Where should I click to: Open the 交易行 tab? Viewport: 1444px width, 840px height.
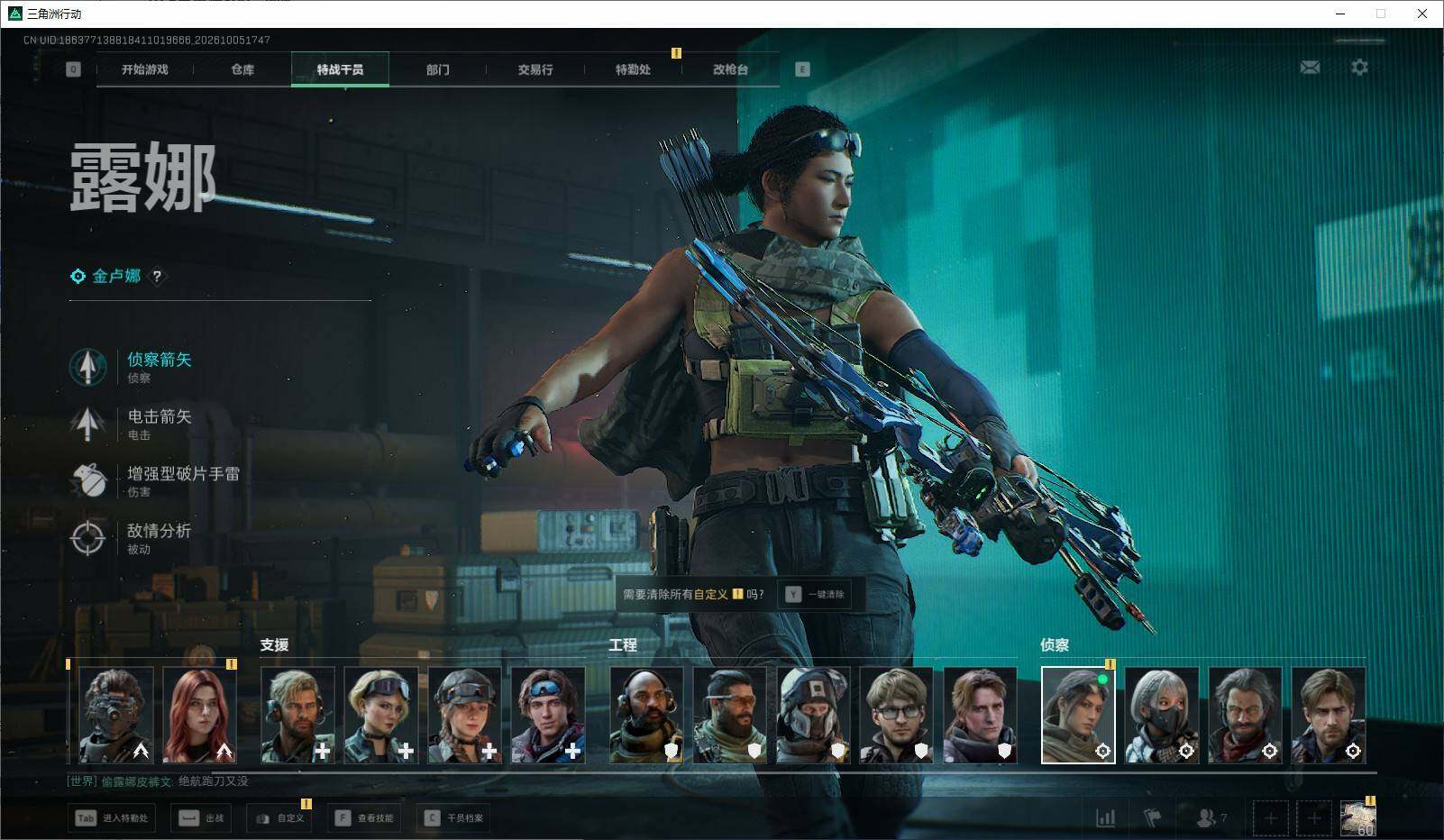535,69
